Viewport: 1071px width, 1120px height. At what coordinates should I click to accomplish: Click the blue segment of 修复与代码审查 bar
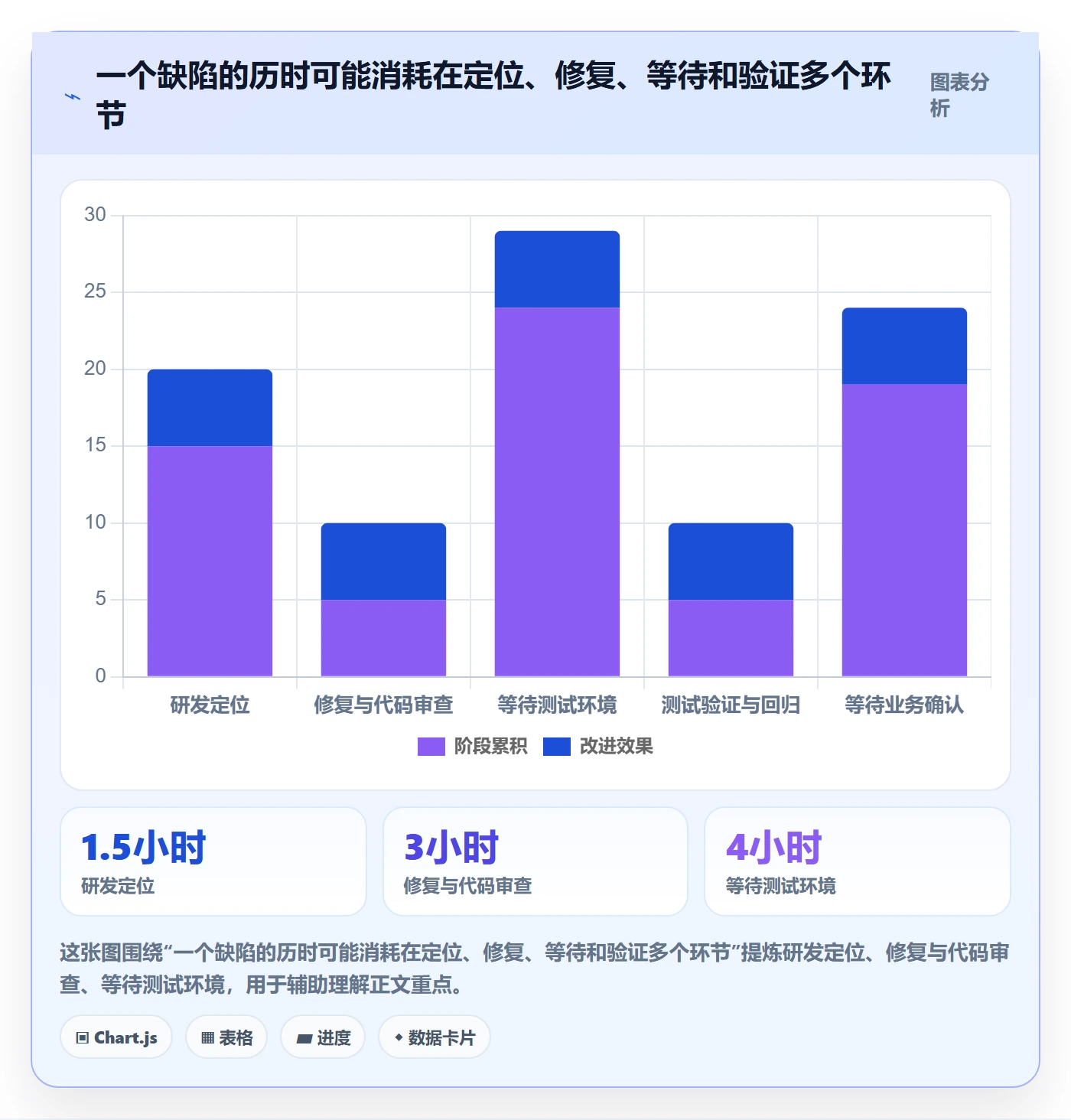coord(383,562)
